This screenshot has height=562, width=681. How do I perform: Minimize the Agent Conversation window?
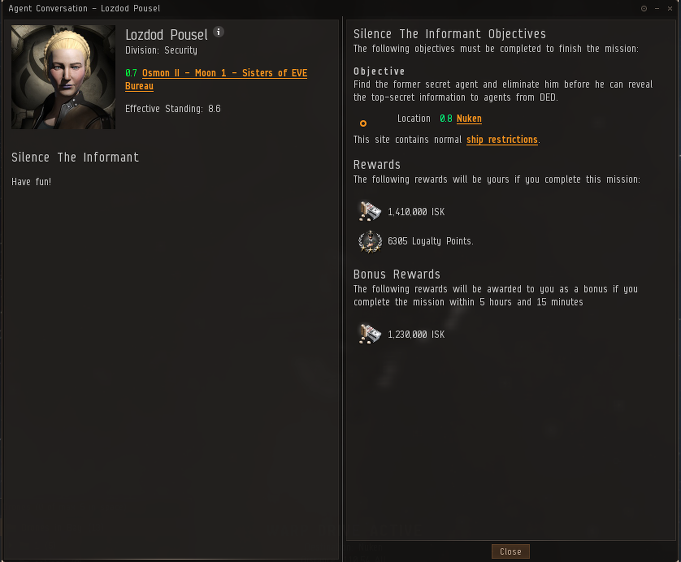[657, 8]
